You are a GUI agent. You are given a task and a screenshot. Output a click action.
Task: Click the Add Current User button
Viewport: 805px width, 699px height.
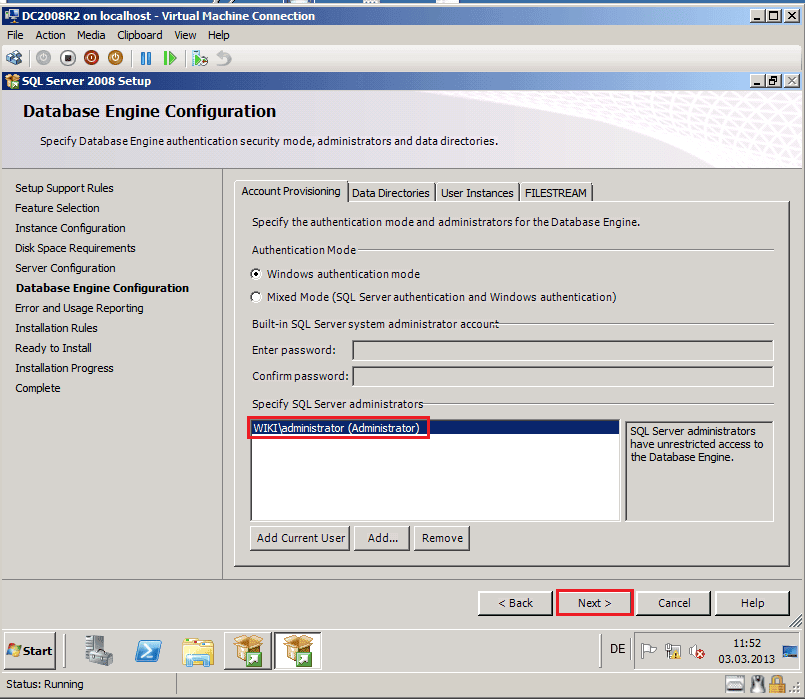[300, 538]
